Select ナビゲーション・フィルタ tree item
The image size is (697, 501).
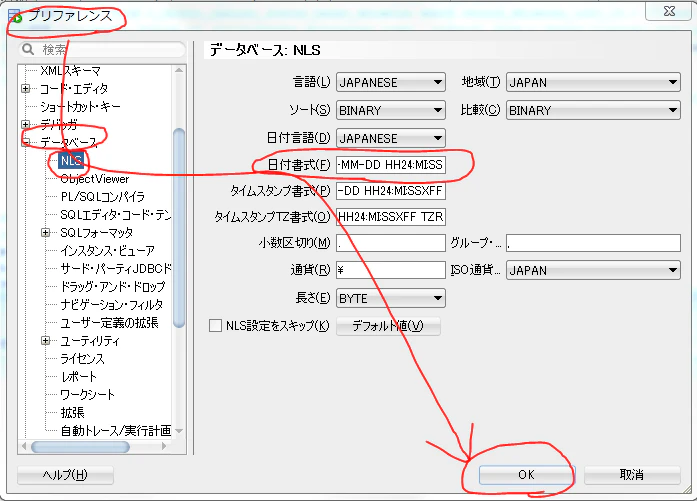pos(112,305)
